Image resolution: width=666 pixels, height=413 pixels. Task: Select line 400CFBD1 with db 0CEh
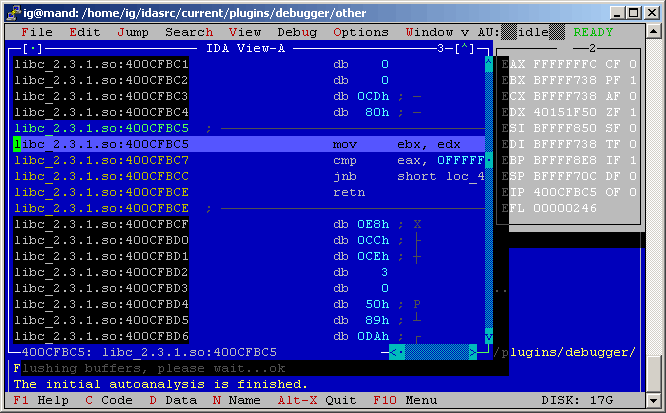pos(249,256)
